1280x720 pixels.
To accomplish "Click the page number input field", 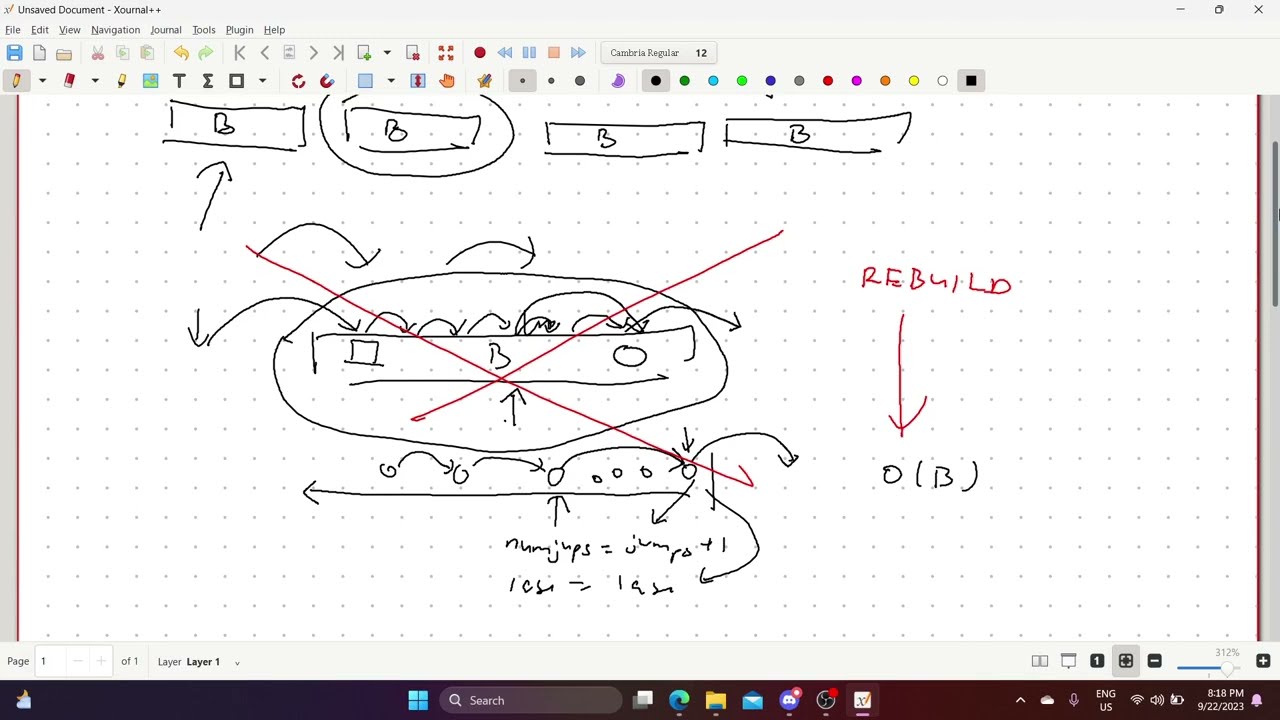I will point(52,661).
